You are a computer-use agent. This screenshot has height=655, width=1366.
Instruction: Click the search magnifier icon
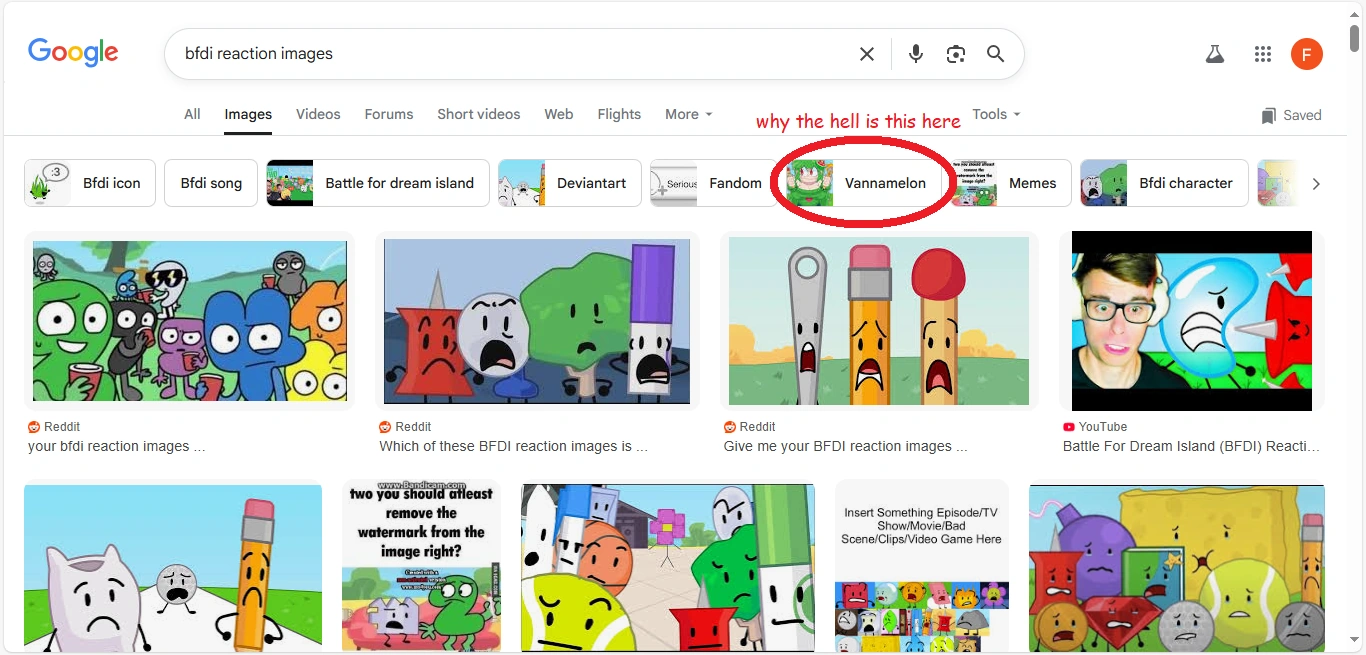[995, 53]
